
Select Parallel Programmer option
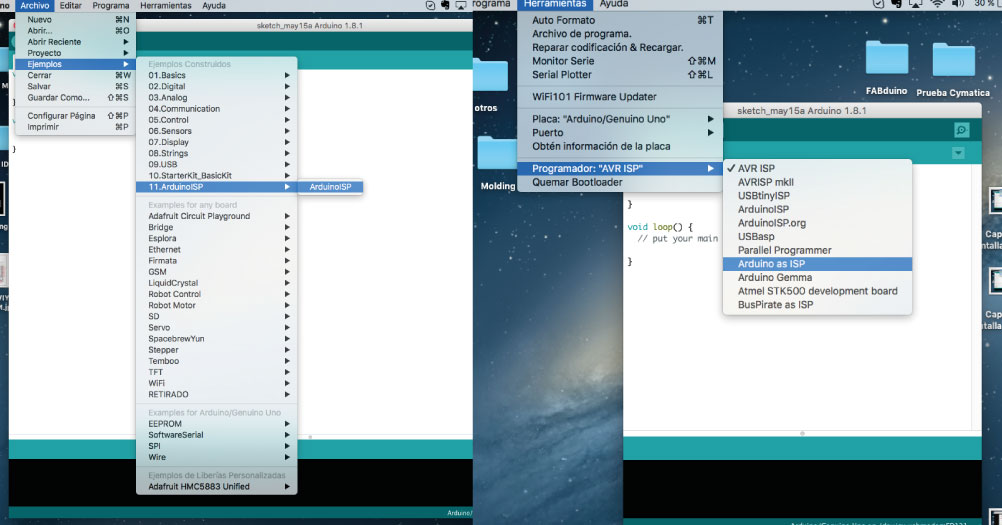point(817,250)
